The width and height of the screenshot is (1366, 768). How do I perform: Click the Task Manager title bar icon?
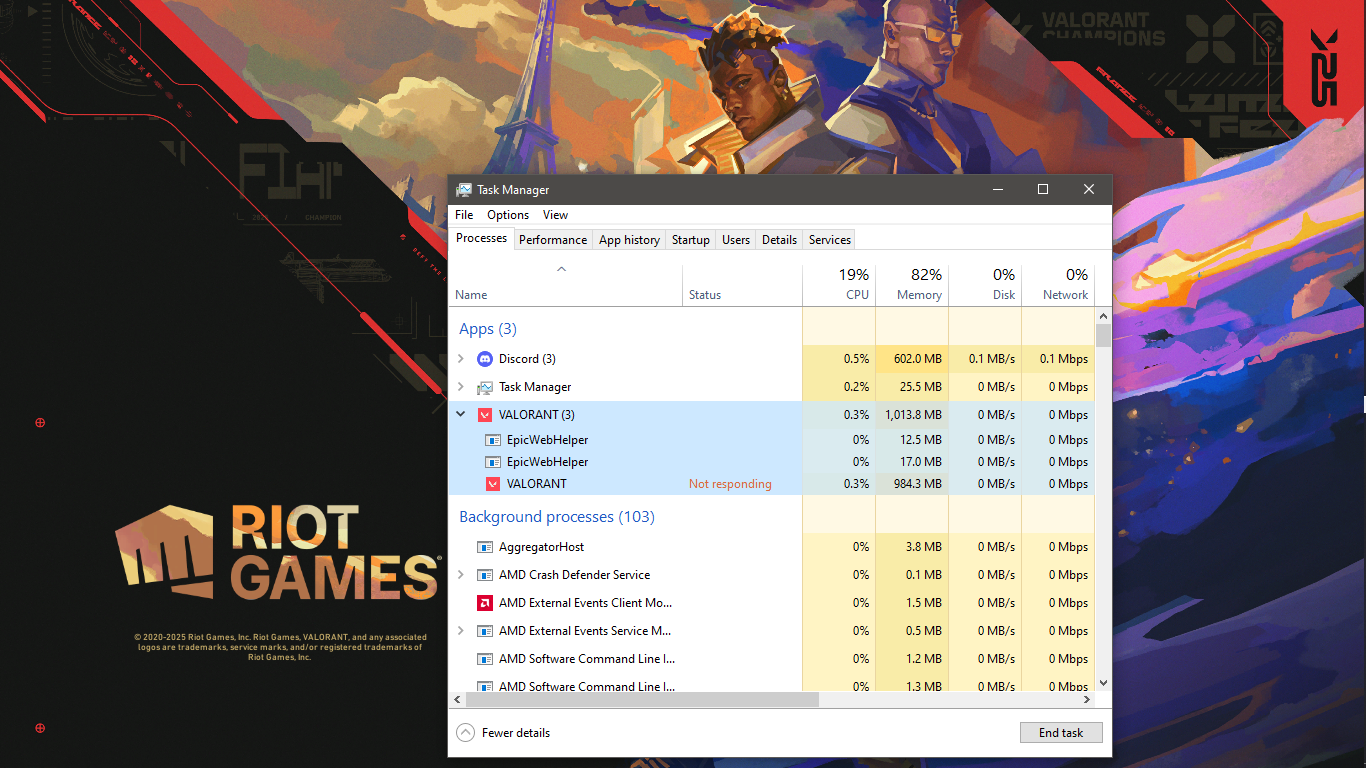point(464,190)
